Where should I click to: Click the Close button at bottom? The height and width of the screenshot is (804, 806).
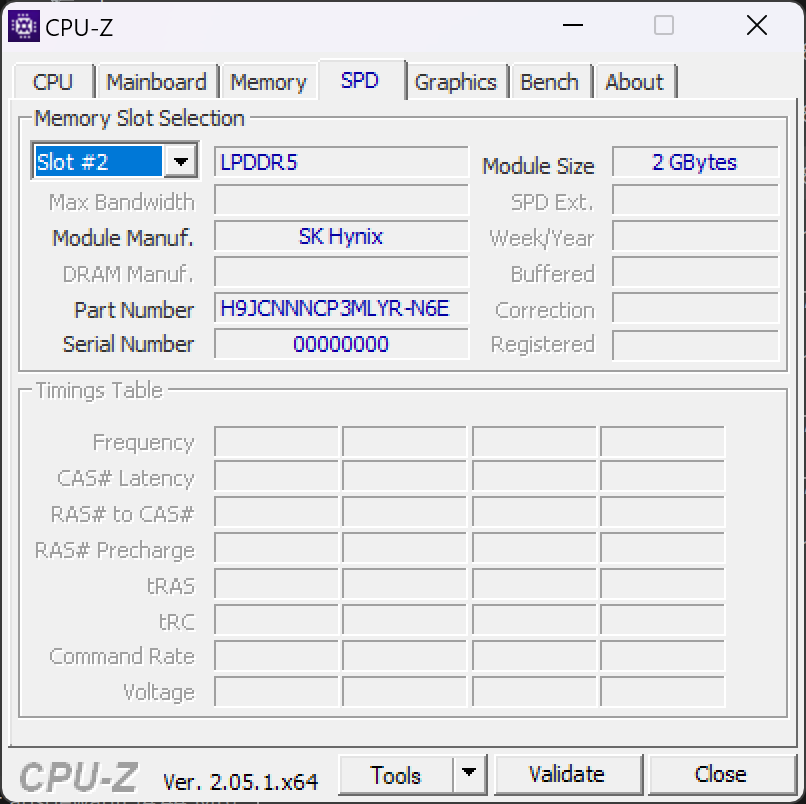[x=721, y=774]
